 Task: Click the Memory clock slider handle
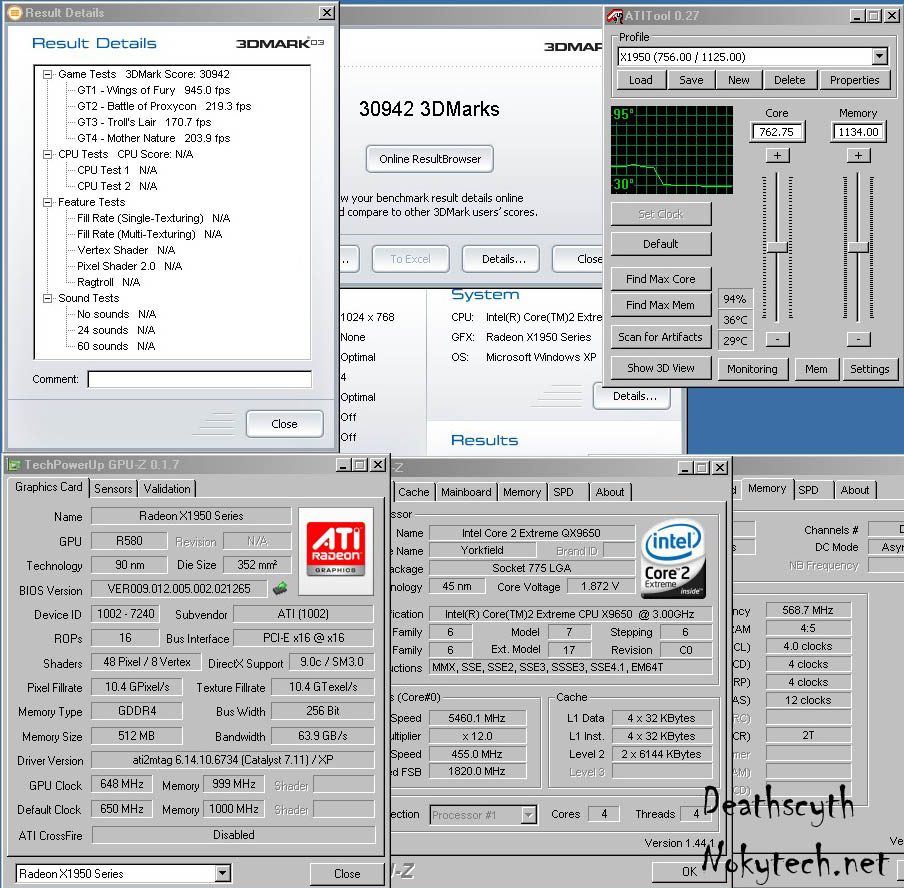[x=858, y=247]
